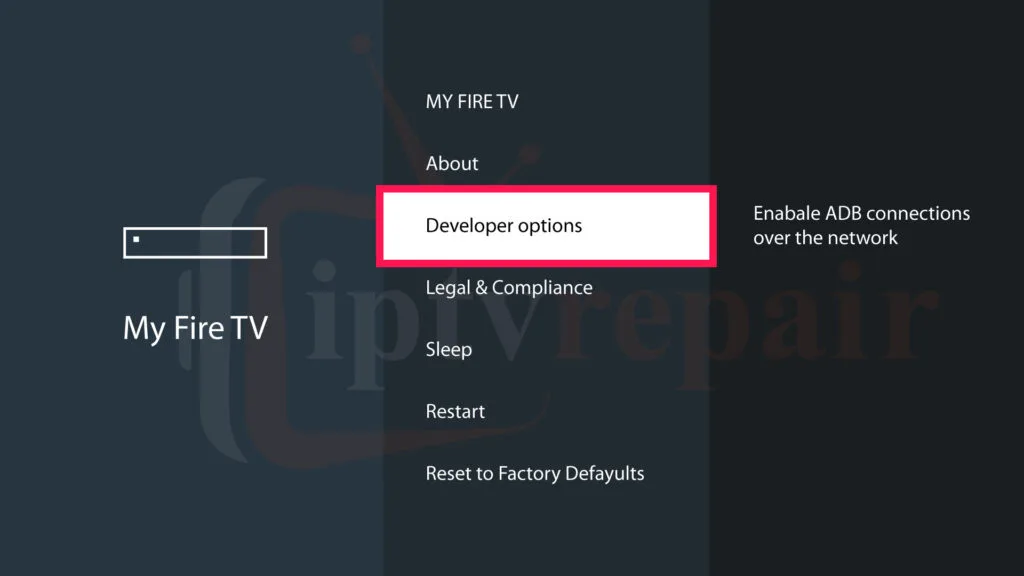
Task: Open Legal & Compliance settings
Action: [x=508, y=287]
